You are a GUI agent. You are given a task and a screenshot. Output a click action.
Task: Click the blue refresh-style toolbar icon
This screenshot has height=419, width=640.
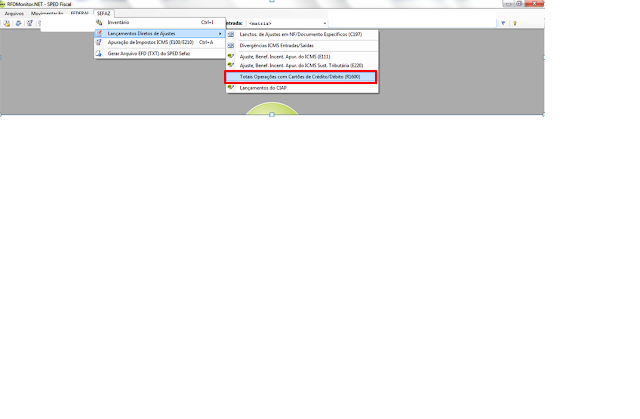pyautogui.click(x=18, y=23)
